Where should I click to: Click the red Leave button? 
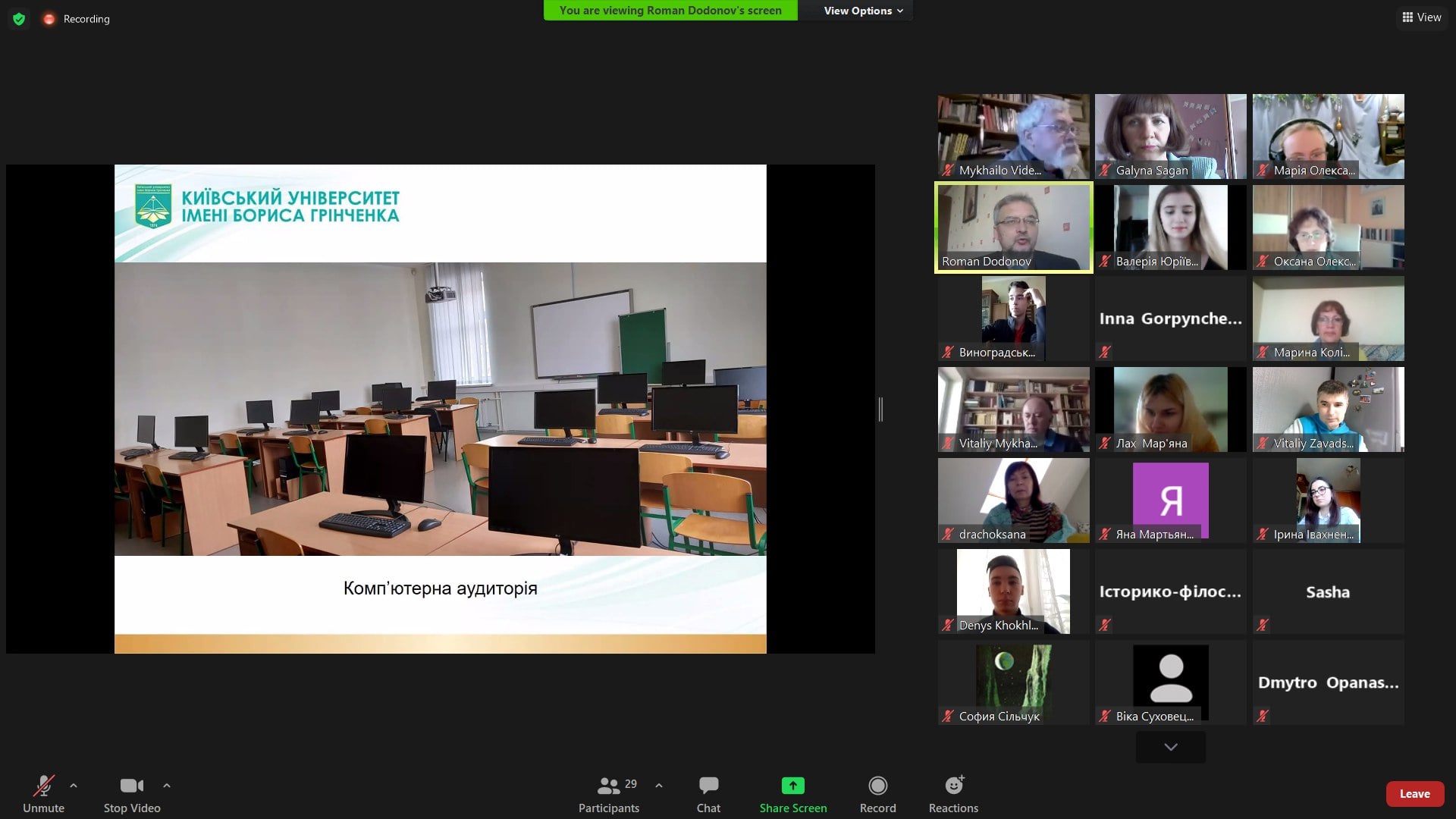pyautogui.click(x=1414, y=794)
